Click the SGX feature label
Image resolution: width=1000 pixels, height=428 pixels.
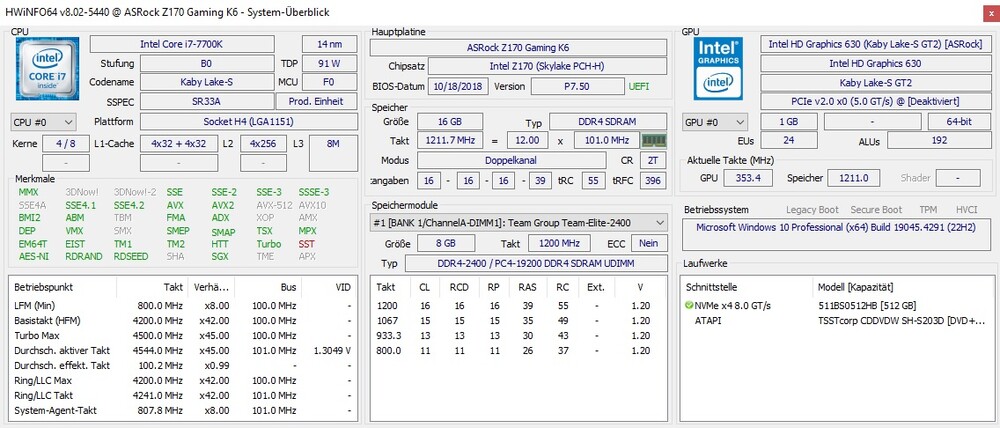(220, 256)
